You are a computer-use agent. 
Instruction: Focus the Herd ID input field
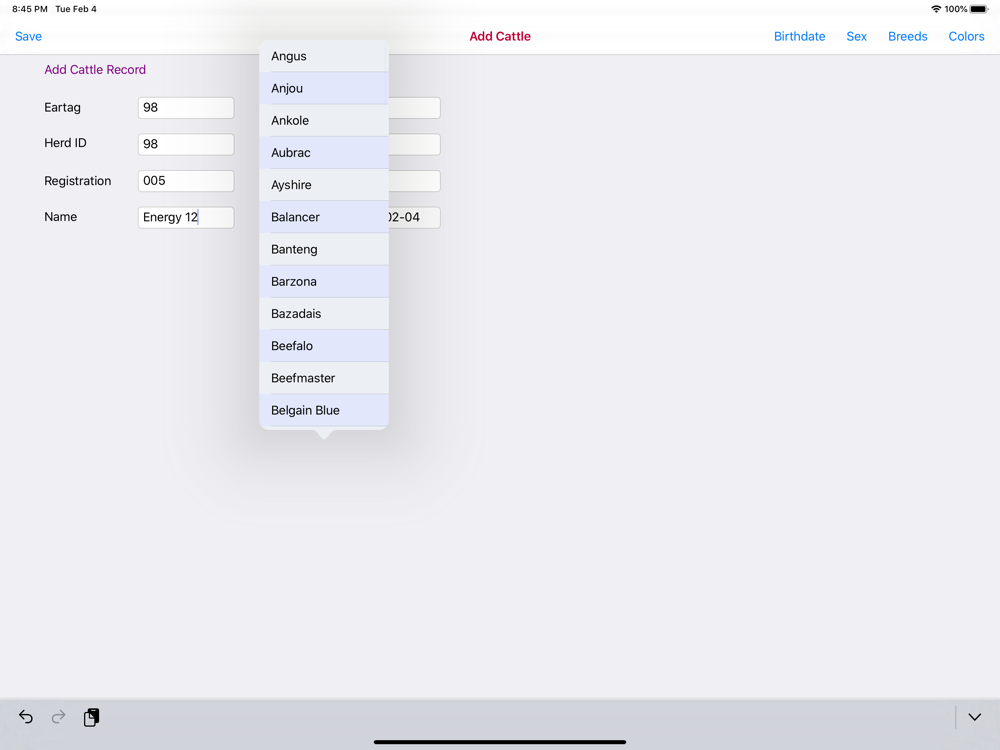tap(186, 144)
